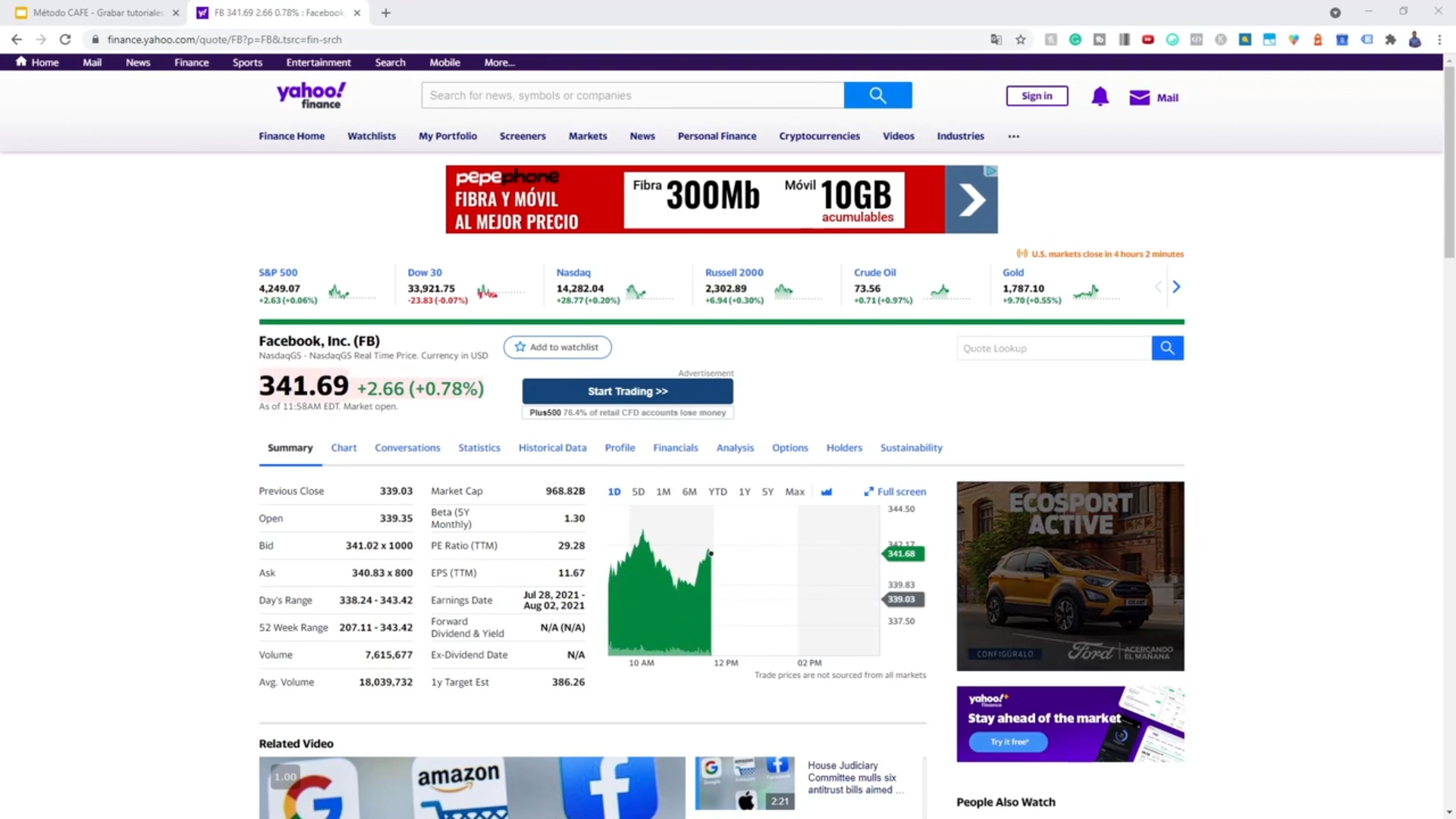The height and width of the screenshot is (819, 1456).
Task: Open the chart type icon
Action: pos(827,491)
